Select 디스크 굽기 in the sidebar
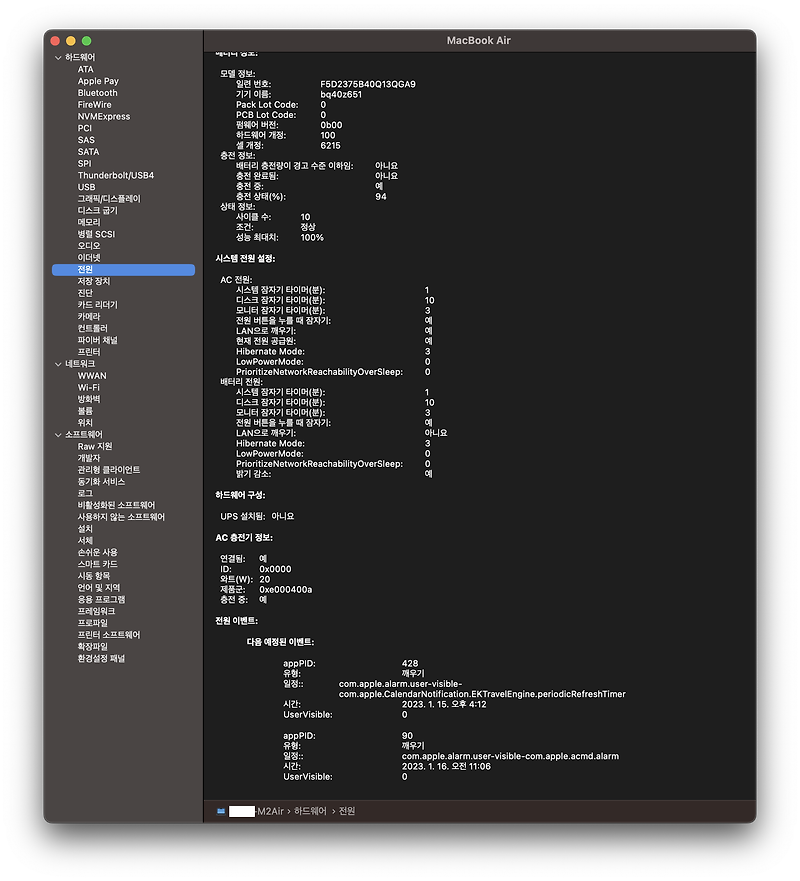This screenshot has width=800, height=881. pyautogui.click(x=98, y=211)
